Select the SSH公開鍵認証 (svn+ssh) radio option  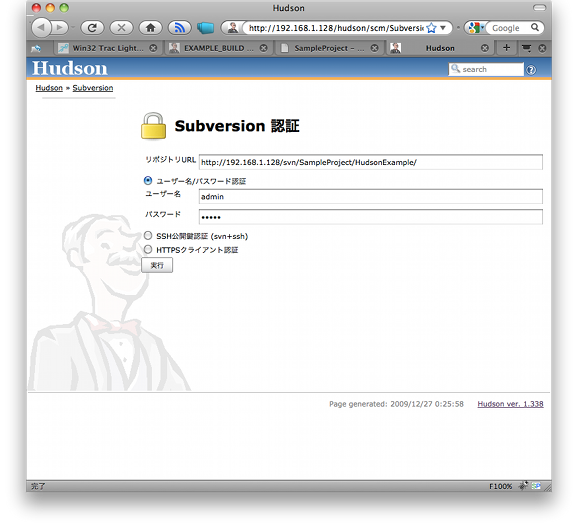pyautogui.click(x=148, y=235)
